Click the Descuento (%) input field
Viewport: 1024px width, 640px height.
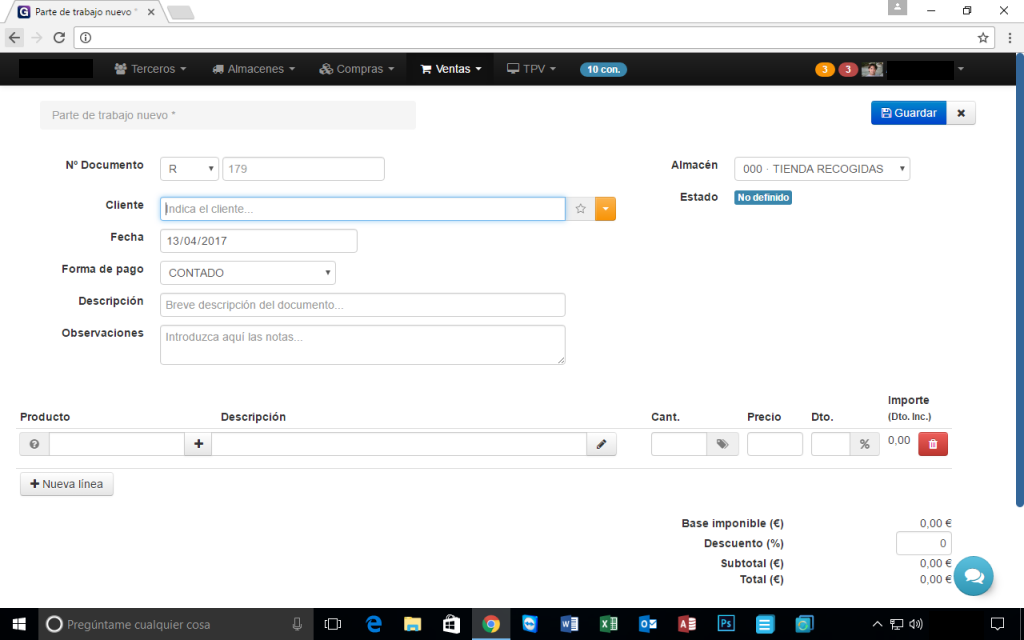point(923,543)
